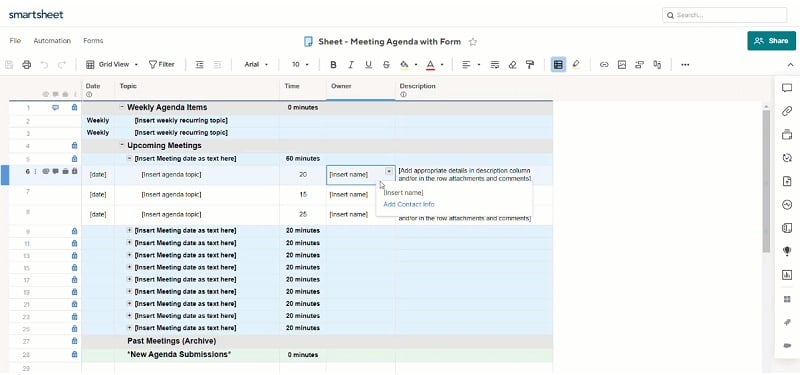Change the font size 10 dropdown

click(301, 65)
